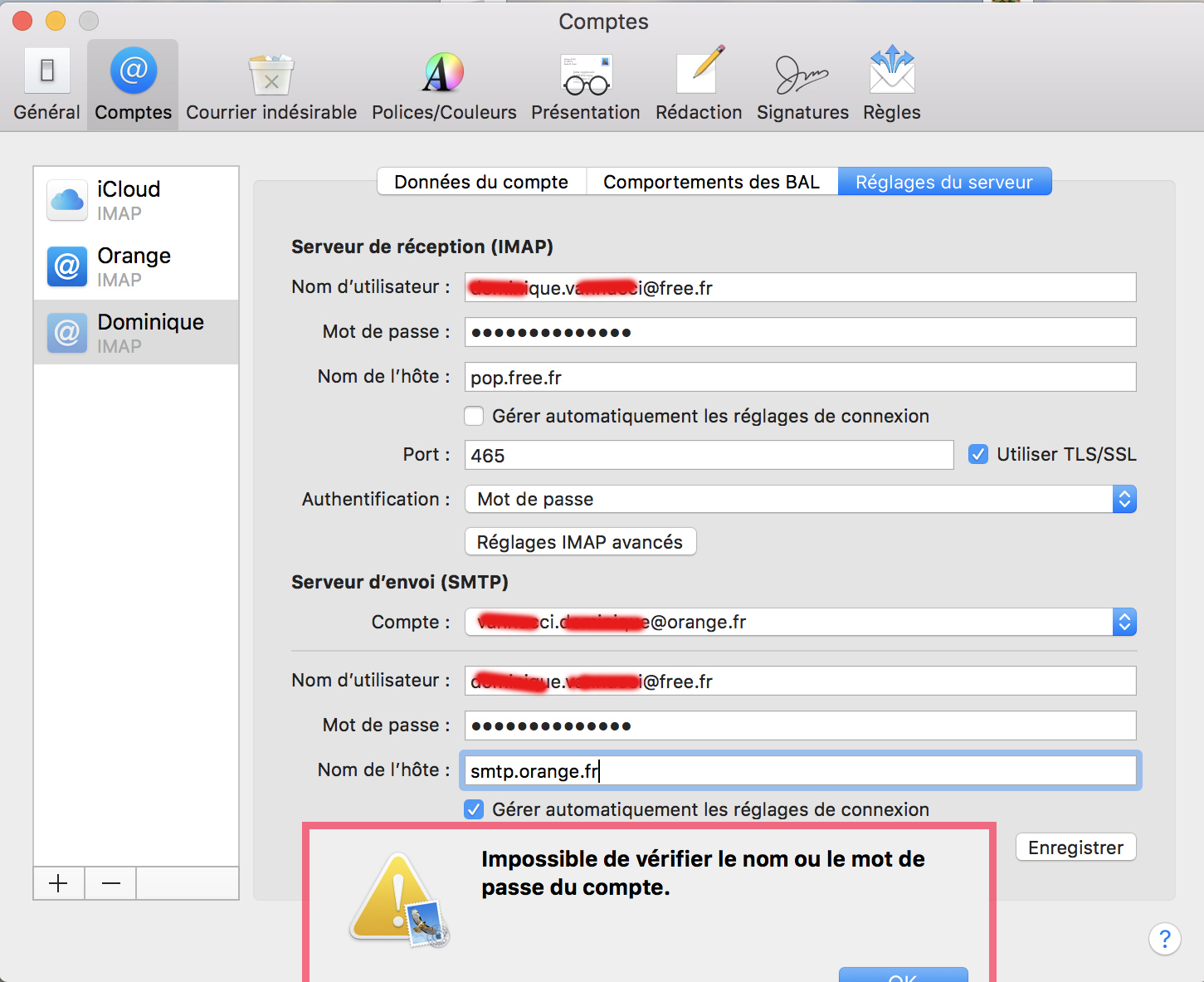Open the Règles rules preferences
This screenshot has height=982, width=1204.
pyautogui.click(x=891, y=85)
